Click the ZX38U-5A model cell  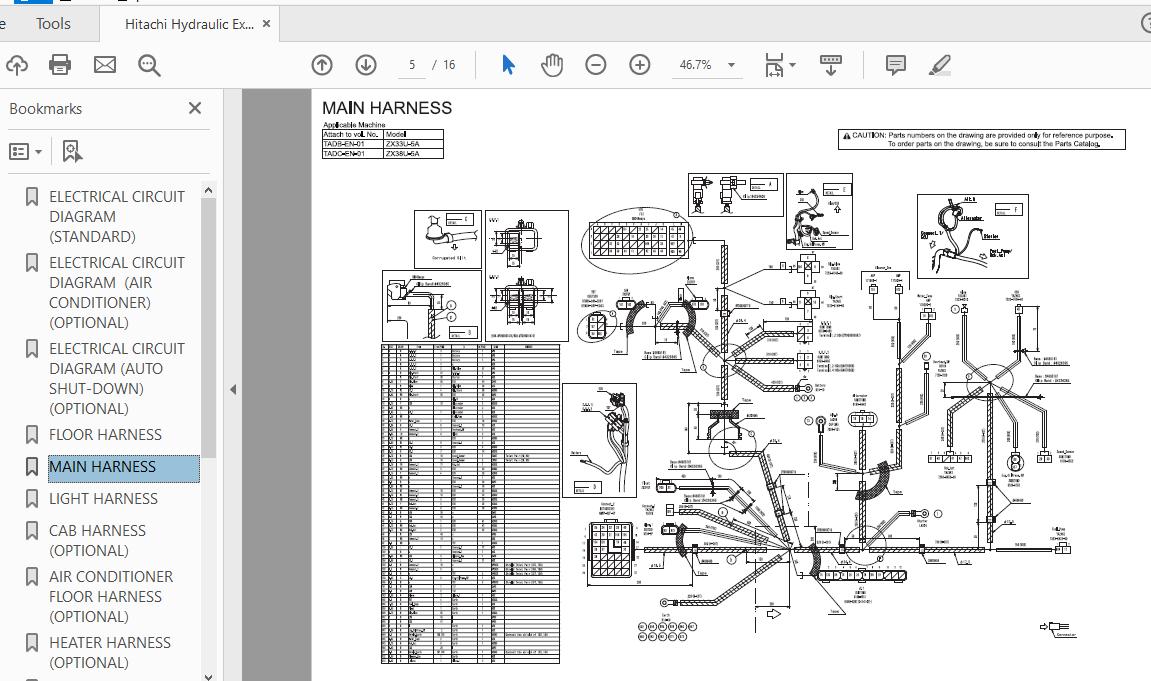click(x=413, y=153)
